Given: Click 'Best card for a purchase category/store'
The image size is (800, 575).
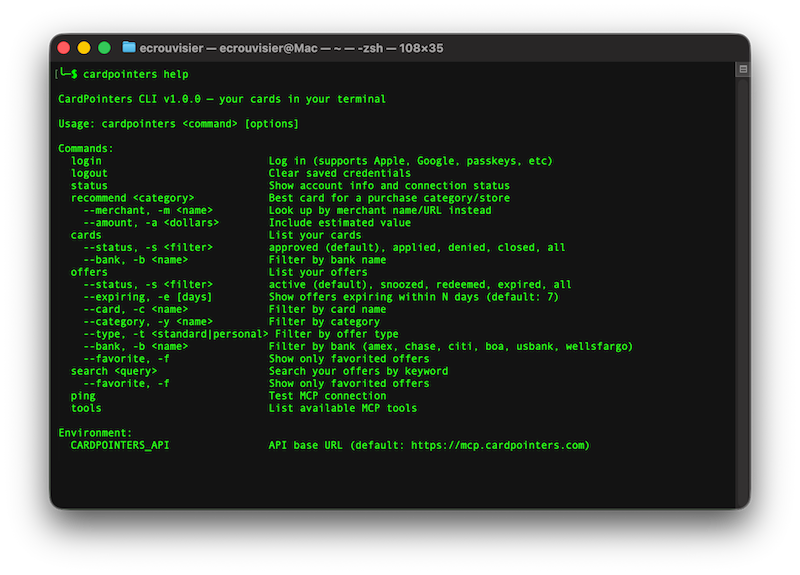Looking at the screenshot, I should [x=389, y=198].
